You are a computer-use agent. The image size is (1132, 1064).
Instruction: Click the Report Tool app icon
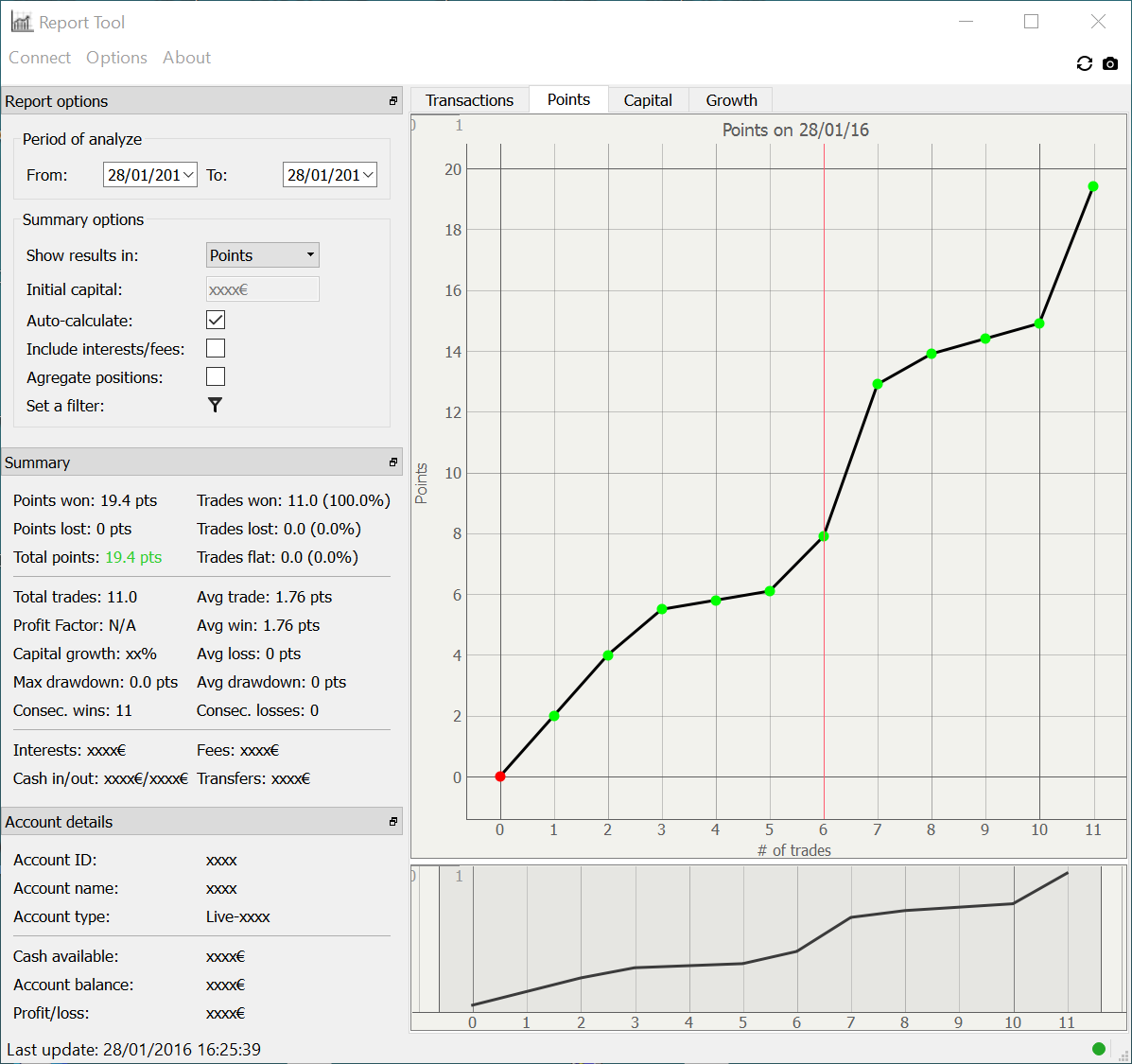tap(21, 22)
